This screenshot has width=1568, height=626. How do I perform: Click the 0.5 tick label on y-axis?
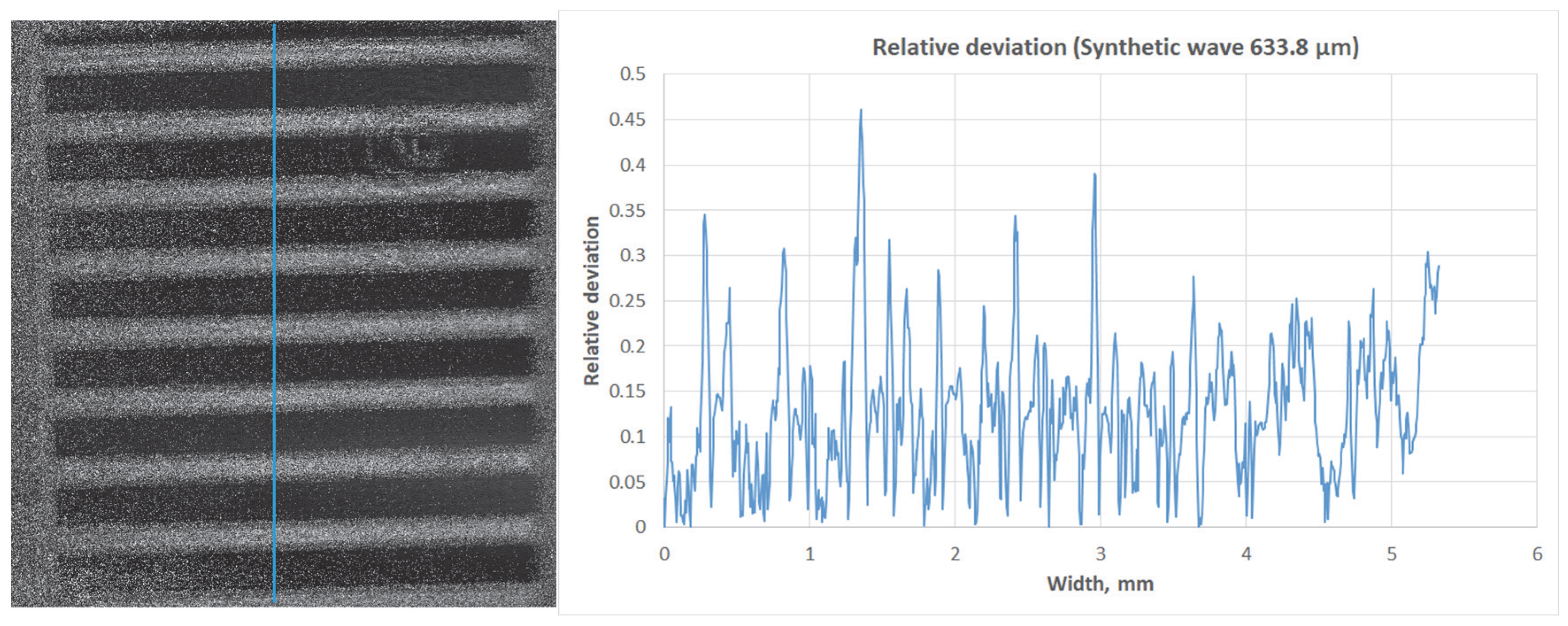tap(632, 74)
